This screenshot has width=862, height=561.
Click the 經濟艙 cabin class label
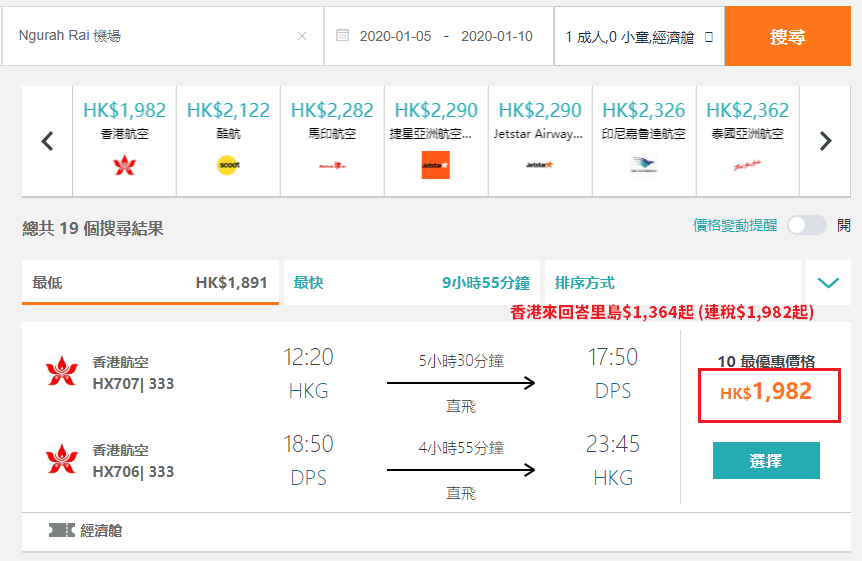click(101, 531)
